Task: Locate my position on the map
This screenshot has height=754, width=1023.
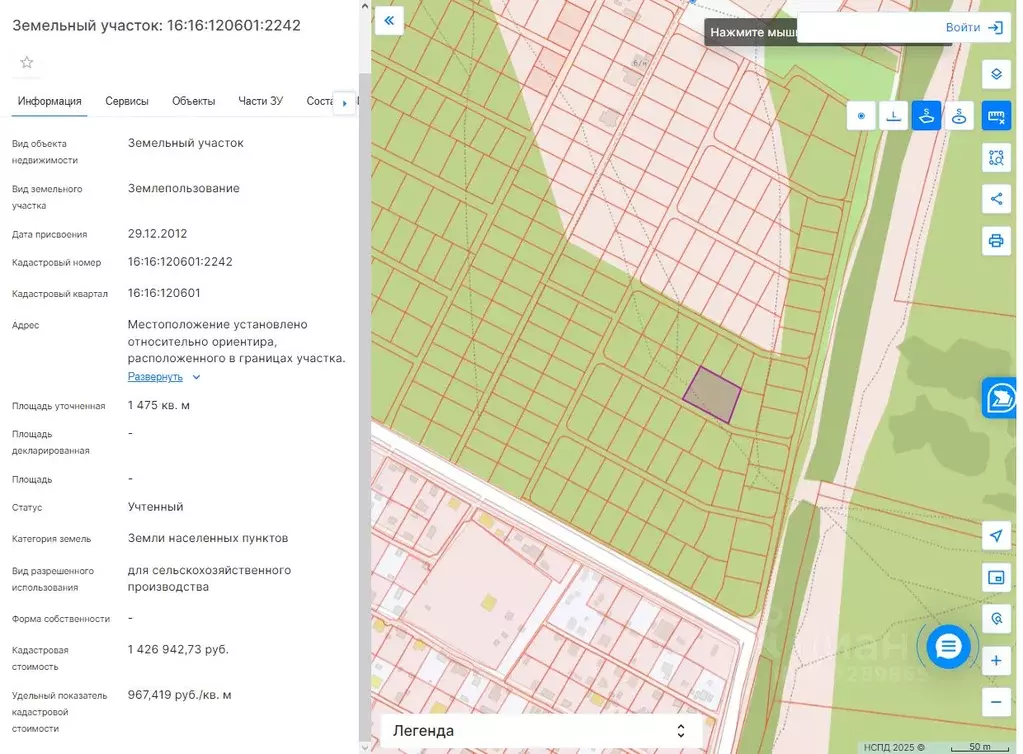Action: (x=996, y=535)
